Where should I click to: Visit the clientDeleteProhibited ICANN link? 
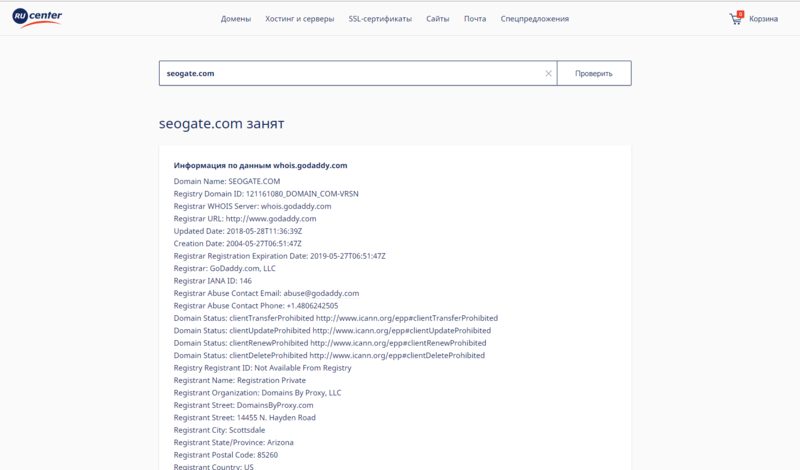397,355
